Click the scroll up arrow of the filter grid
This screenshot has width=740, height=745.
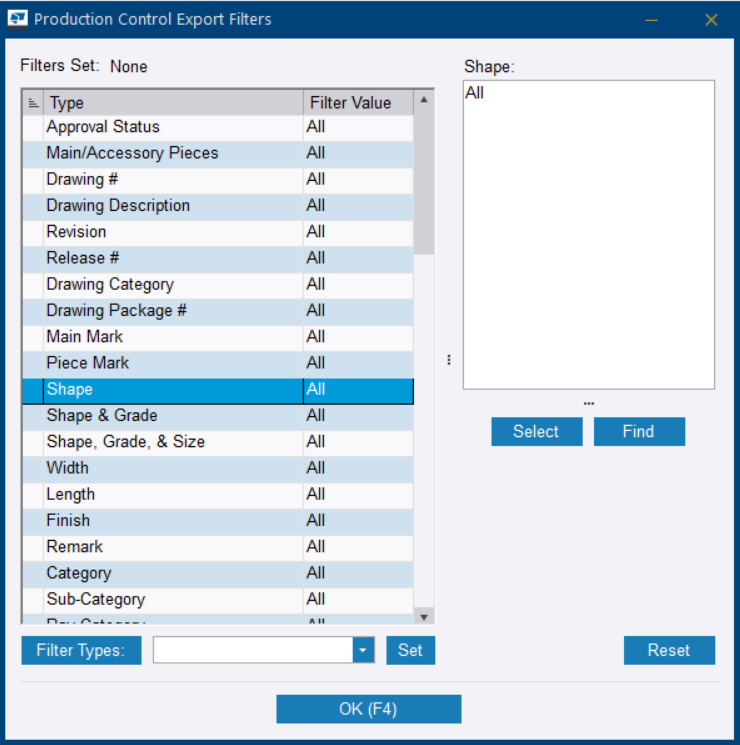coord(424,100)
